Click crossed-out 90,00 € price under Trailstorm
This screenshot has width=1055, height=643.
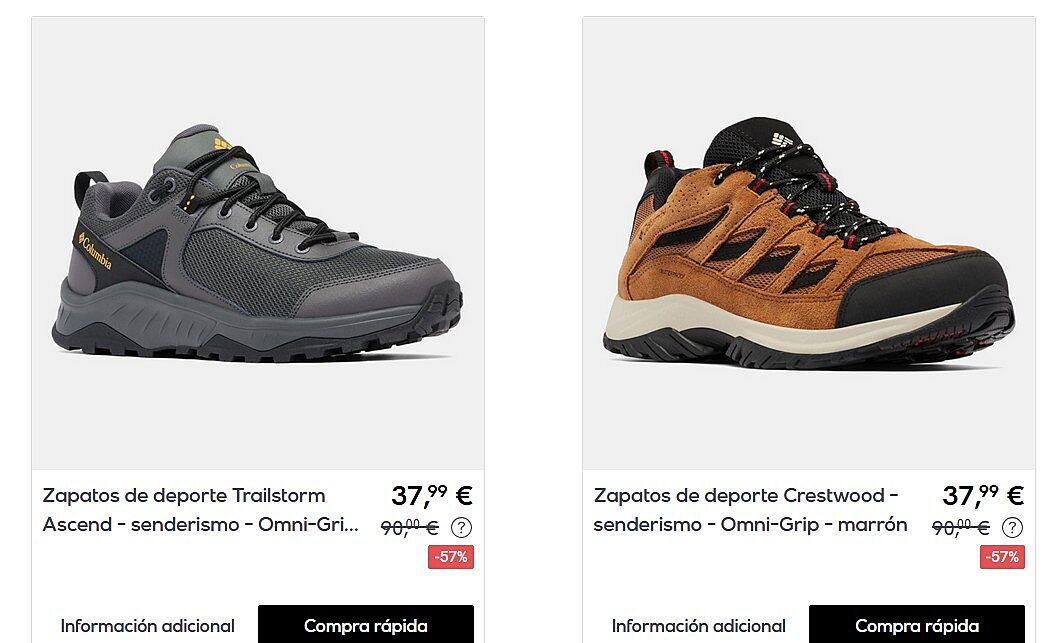[410, 528]
